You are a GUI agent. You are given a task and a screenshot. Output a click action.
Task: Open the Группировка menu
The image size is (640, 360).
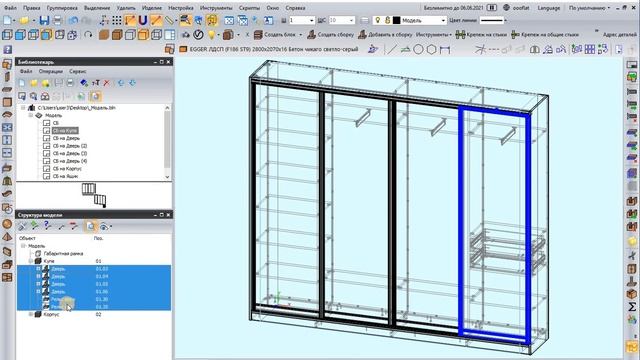coord(62,8)
